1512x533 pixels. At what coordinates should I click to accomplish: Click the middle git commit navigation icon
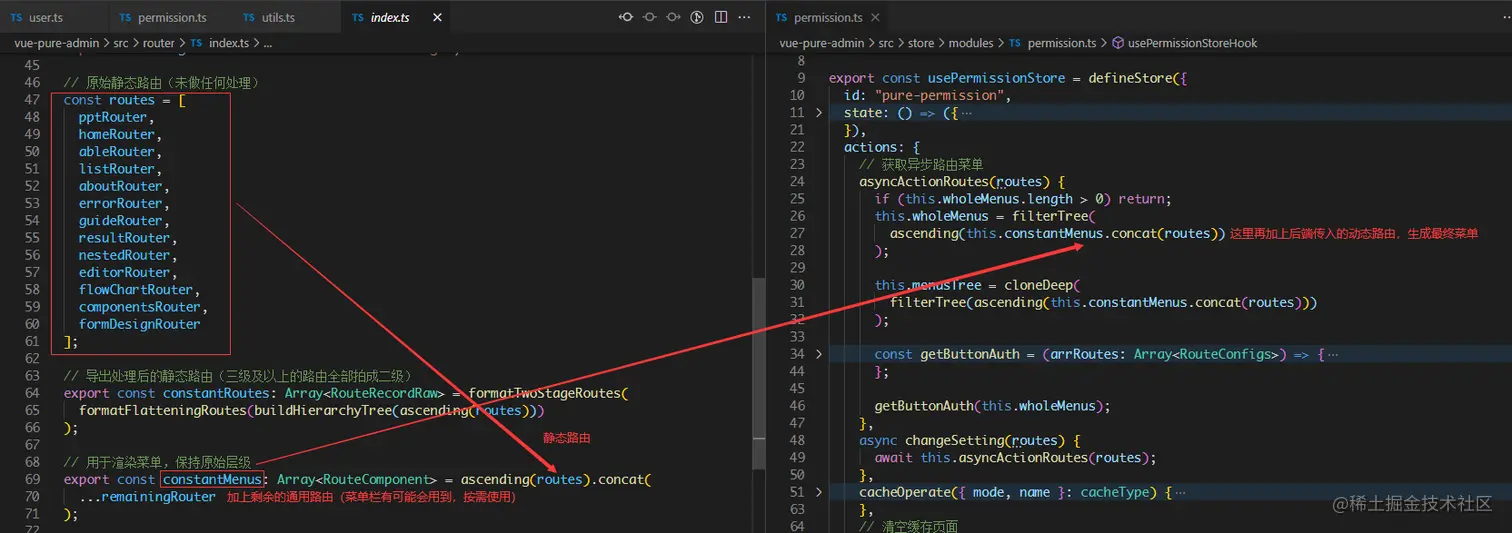(x=650, y=17)
